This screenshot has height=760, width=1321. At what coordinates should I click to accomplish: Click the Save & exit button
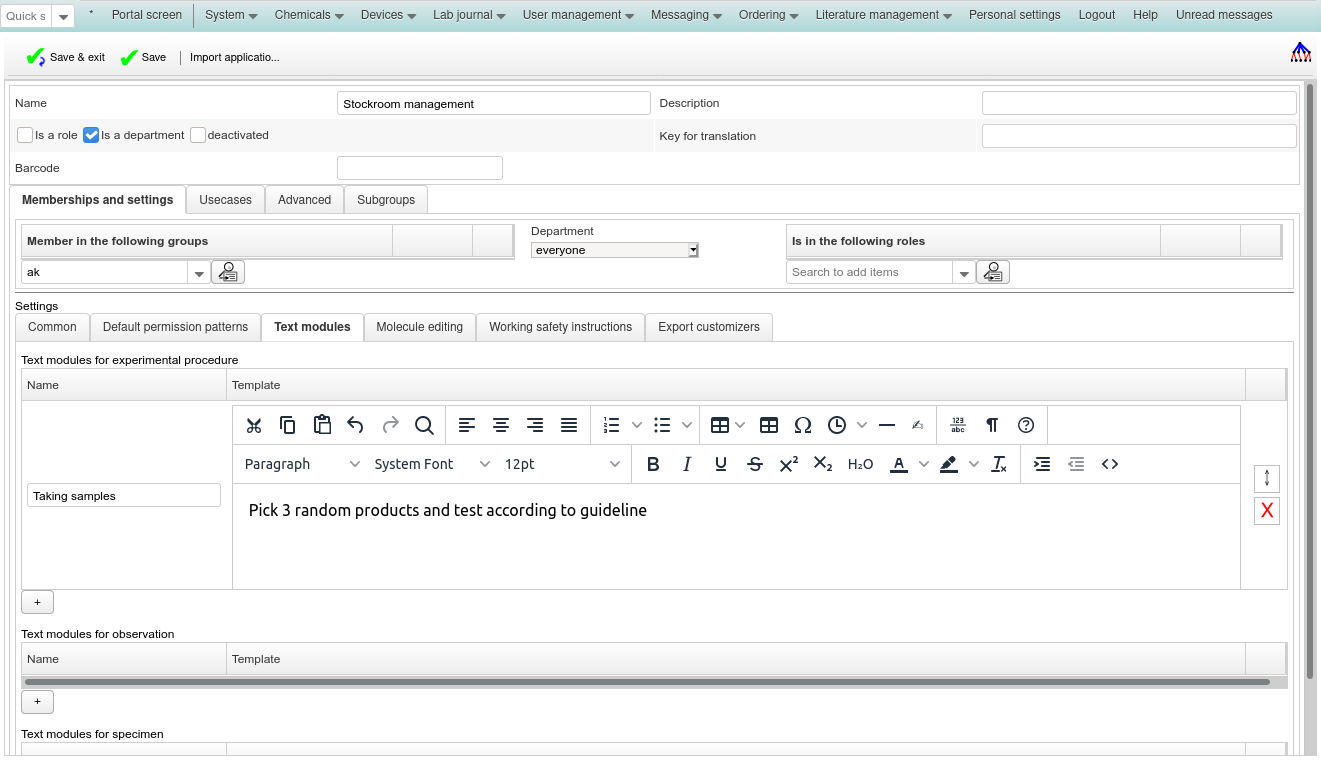[66, 58]
